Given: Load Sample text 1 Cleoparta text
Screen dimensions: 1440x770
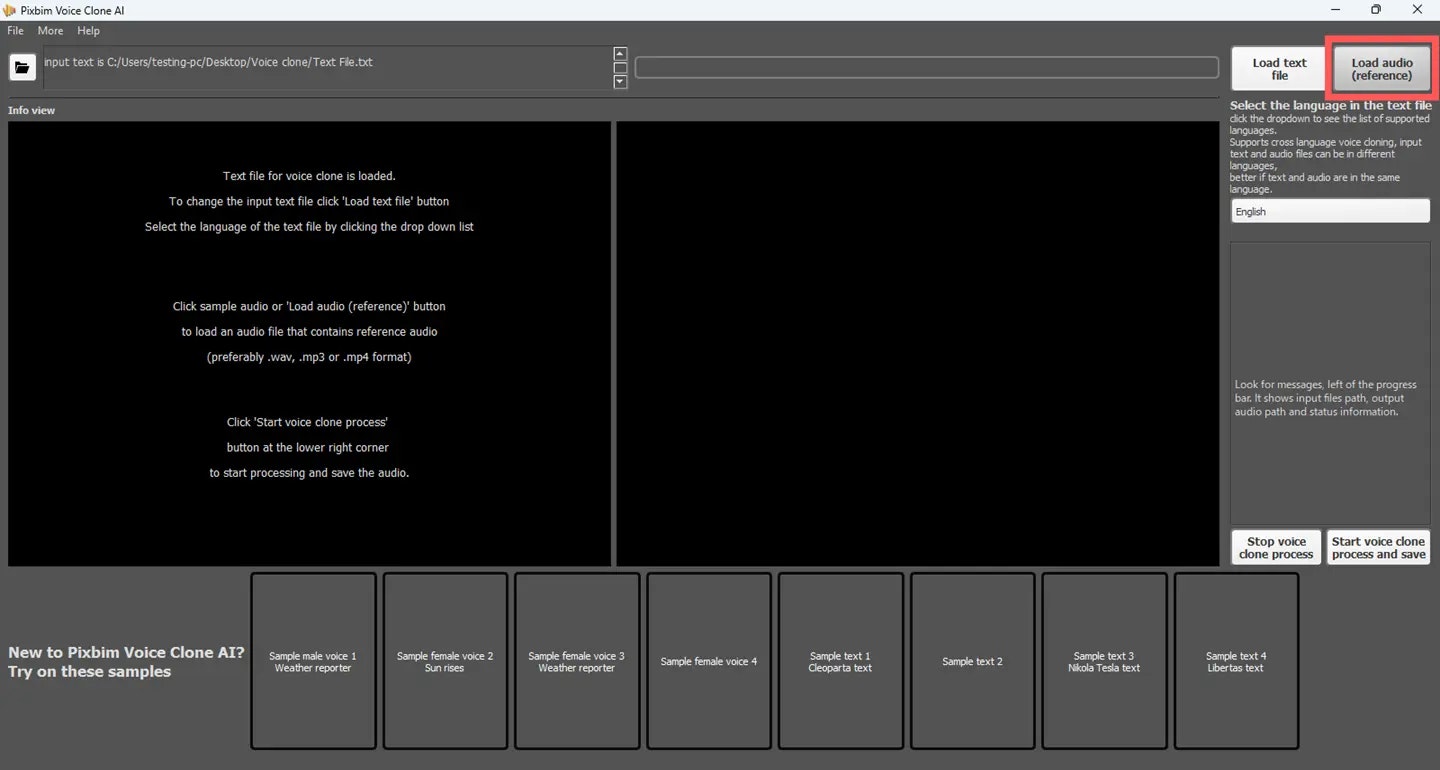Looking at the screenshot, I should tap(840, 661).
